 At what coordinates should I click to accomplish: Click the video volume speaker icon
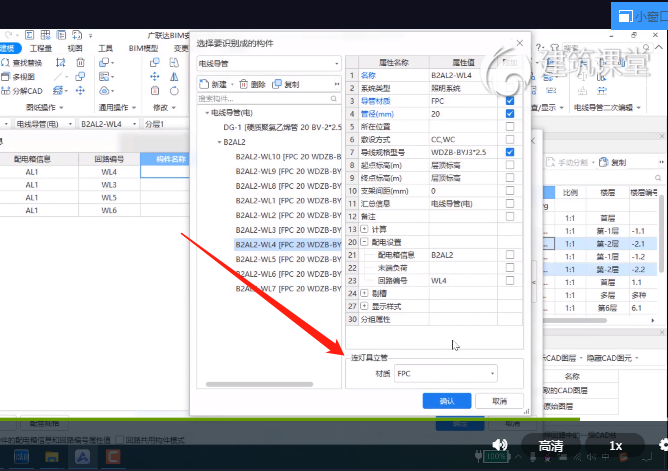500,445
